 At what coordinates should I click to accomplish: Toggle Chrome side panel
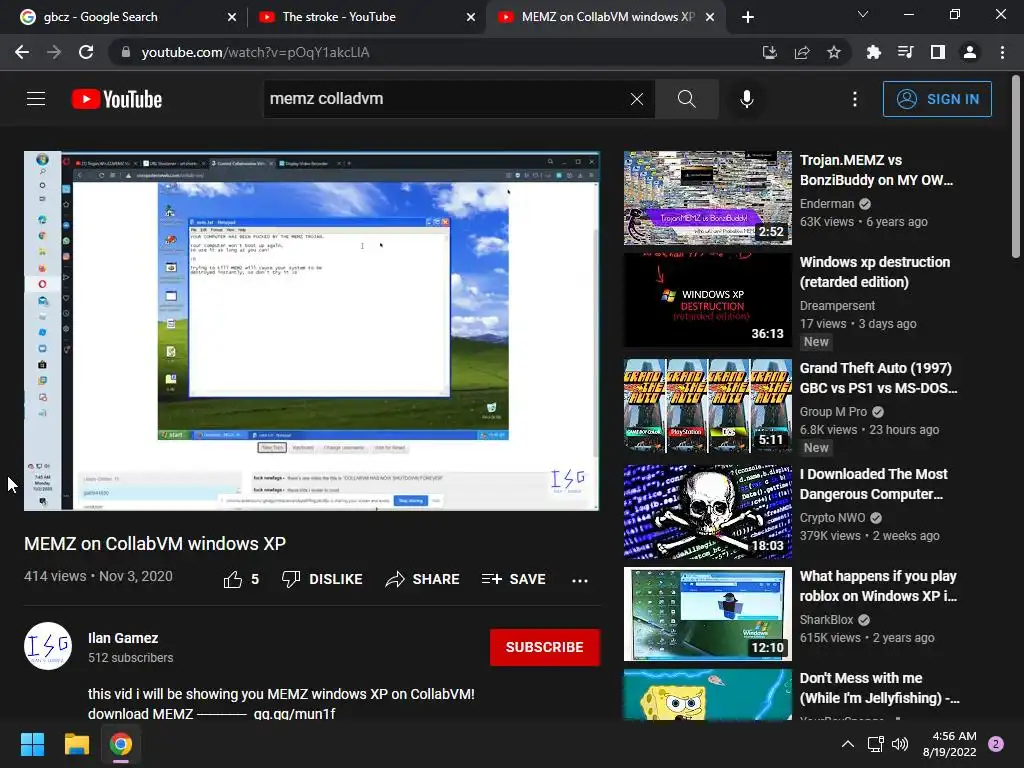pyautogui.click(x=938, y=52)
